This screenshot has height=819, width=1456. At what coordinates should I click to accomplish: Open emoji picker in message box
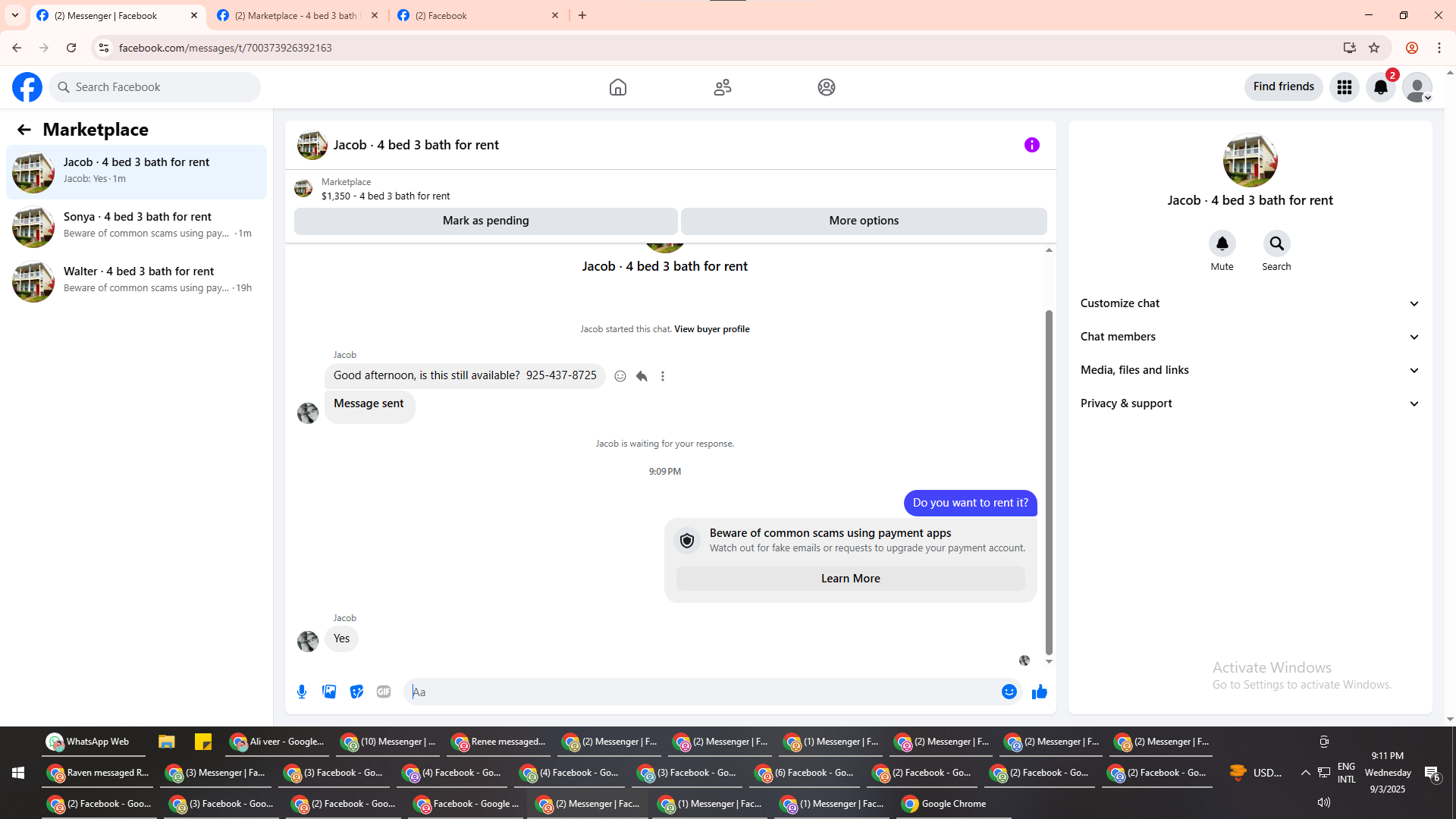click(1009, 692)
